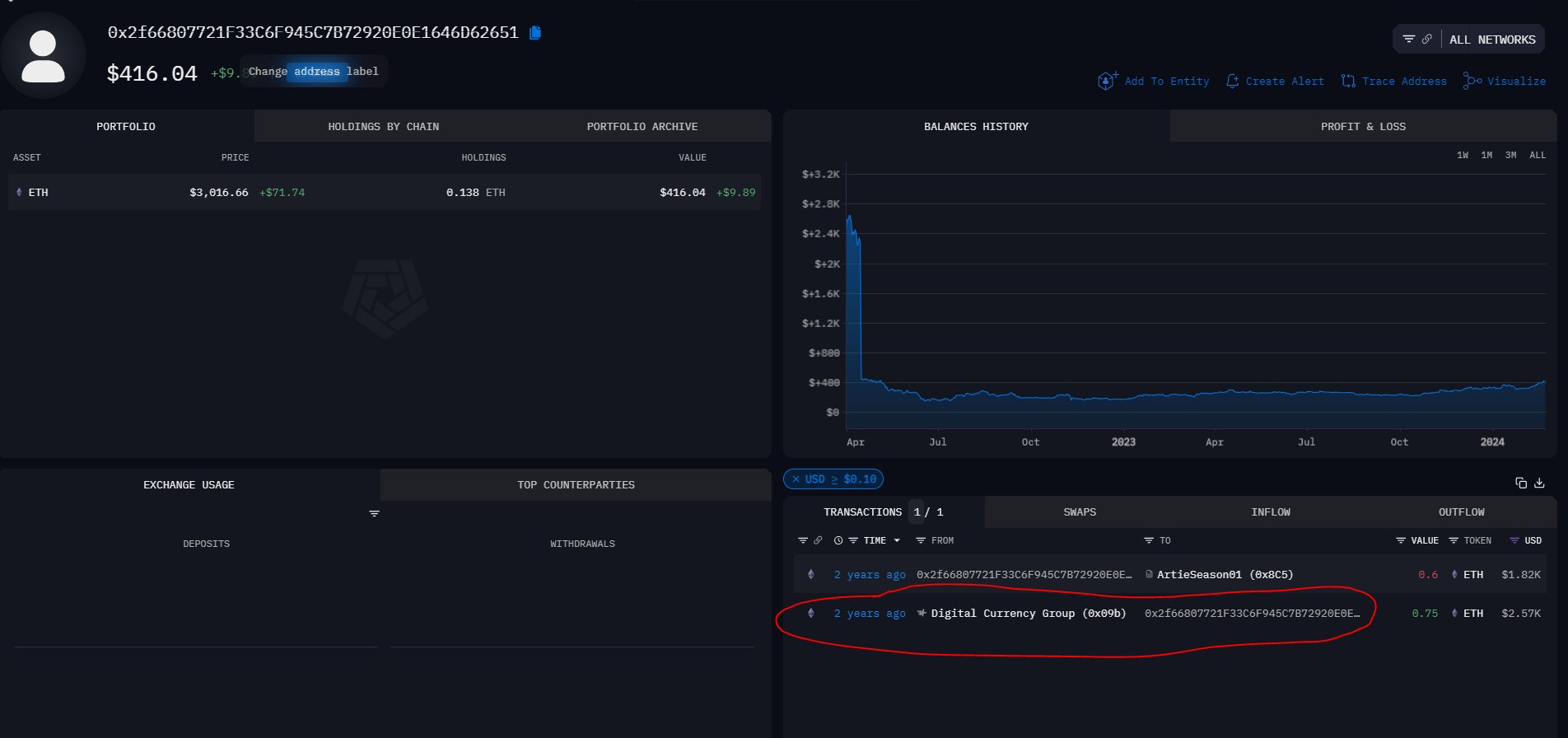Switch to the Holdings By Chain tab
The width and height of the screenshot is (1568, 738).
point(383,127)
